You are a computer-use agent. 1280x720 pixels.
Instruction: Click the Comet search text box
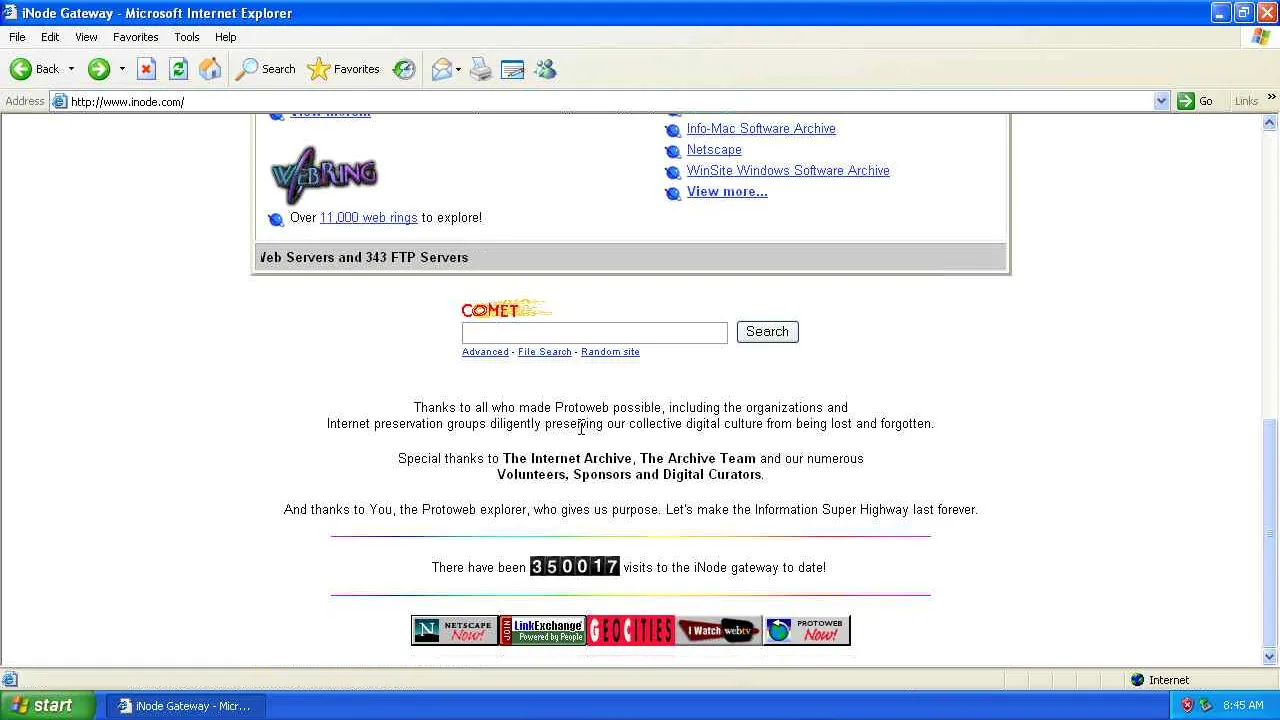click(595, 332)
